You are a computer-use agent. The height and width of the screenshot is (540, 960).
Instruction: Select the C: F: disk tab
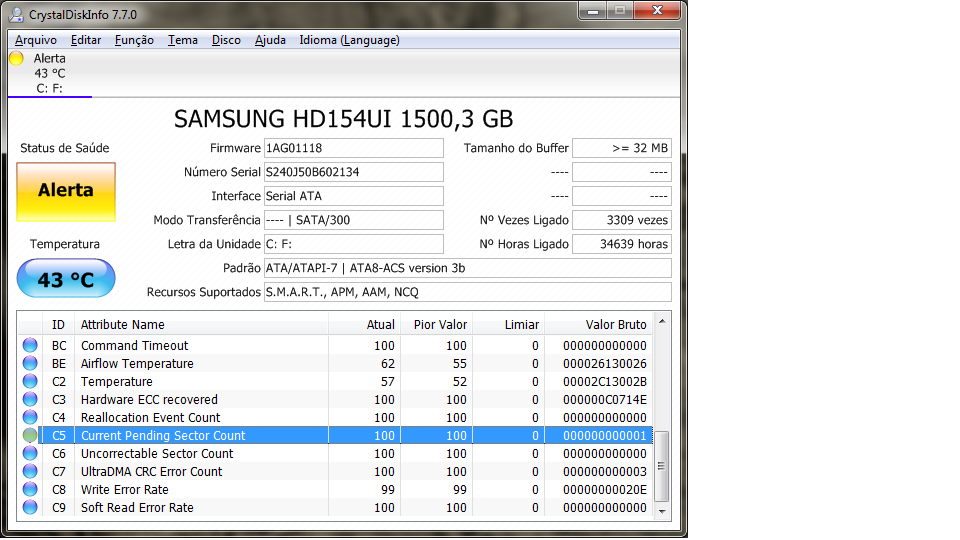(x=50, y=73)
